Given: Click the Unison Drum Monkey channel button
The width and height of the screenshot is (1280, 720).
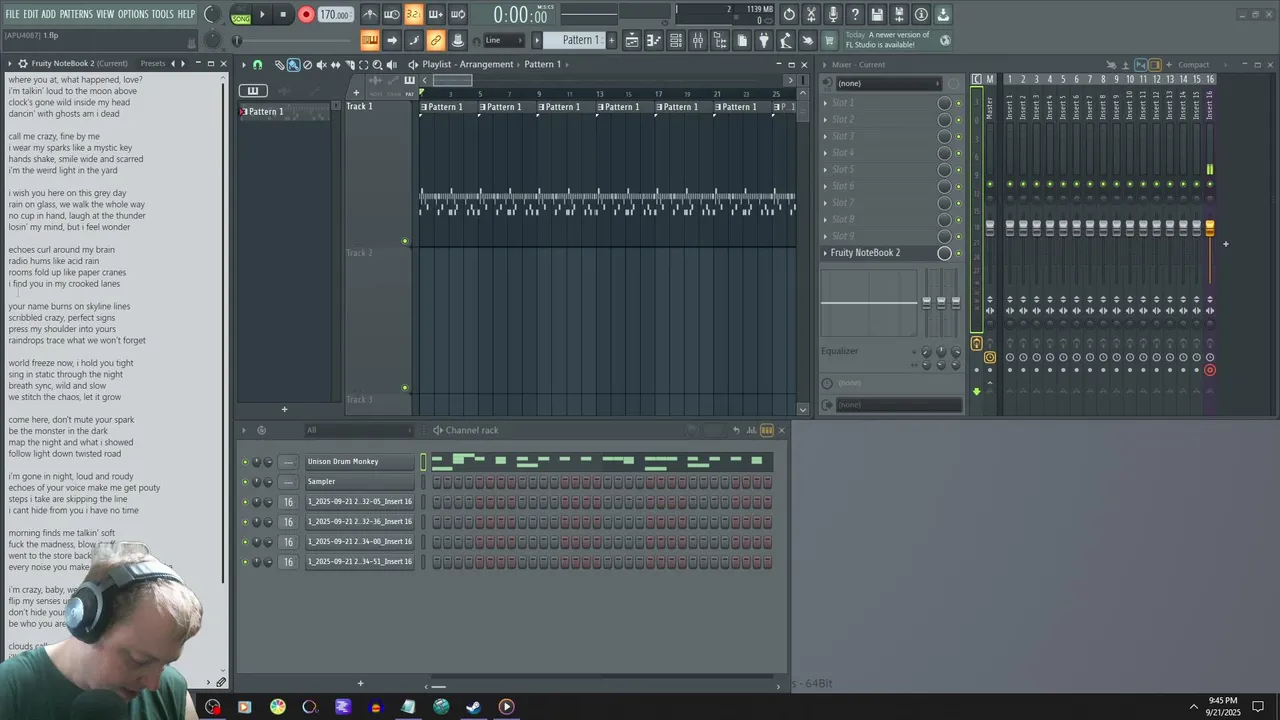Looking at the screenshot, I should pyautogui.click(x=360, y=462).
